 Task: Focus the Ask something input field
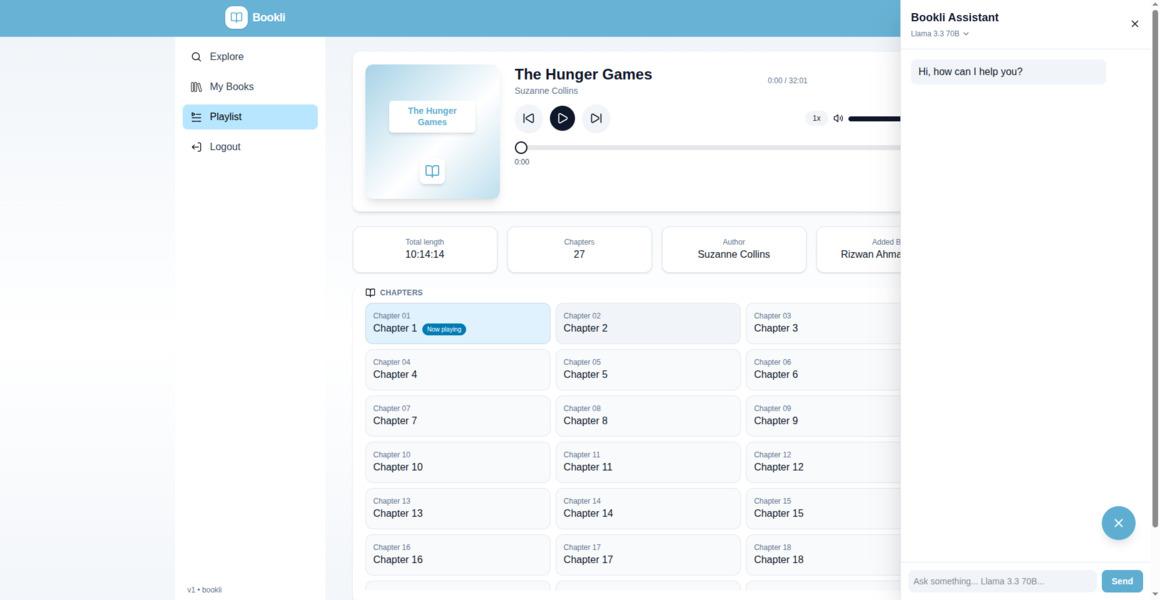(x=1002, y=581)
